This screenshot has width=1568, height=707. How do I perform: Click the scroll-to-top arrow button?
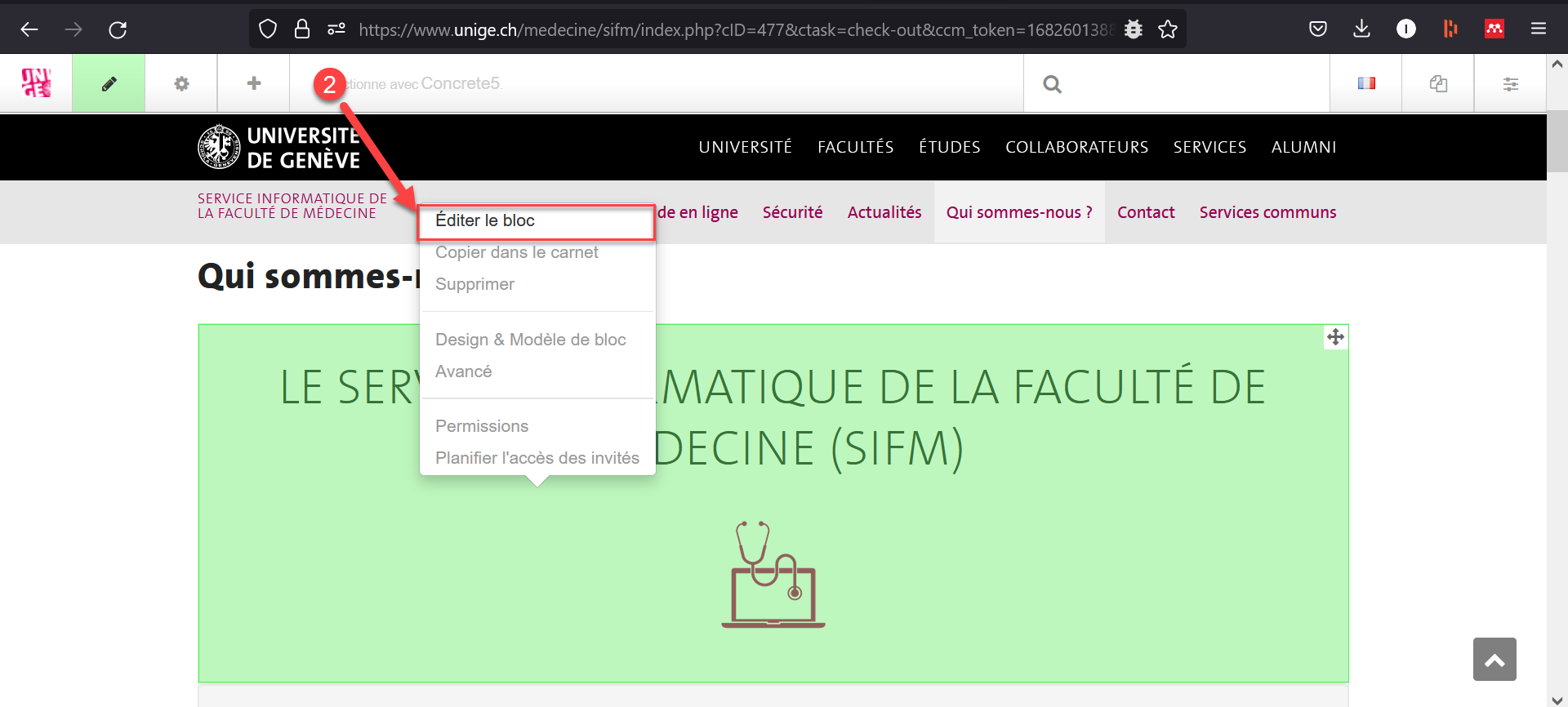[1494, 660]
